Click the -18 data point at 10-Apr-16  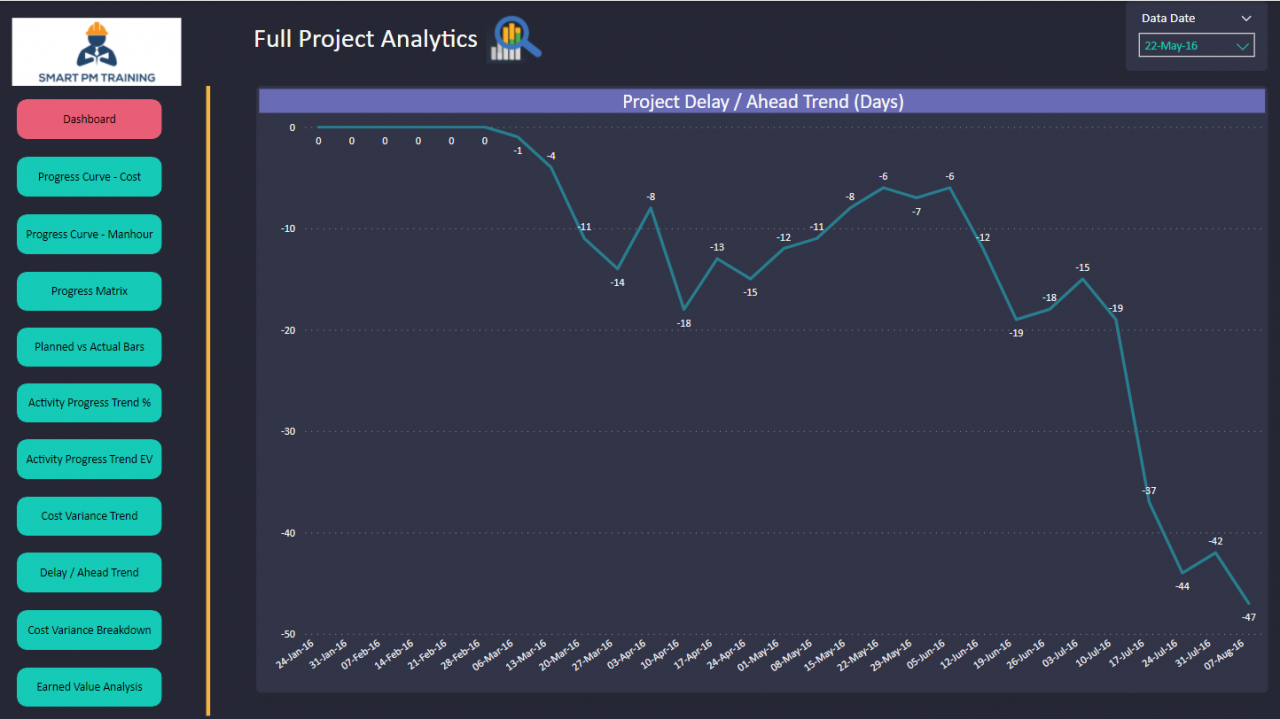pos(684,310)
